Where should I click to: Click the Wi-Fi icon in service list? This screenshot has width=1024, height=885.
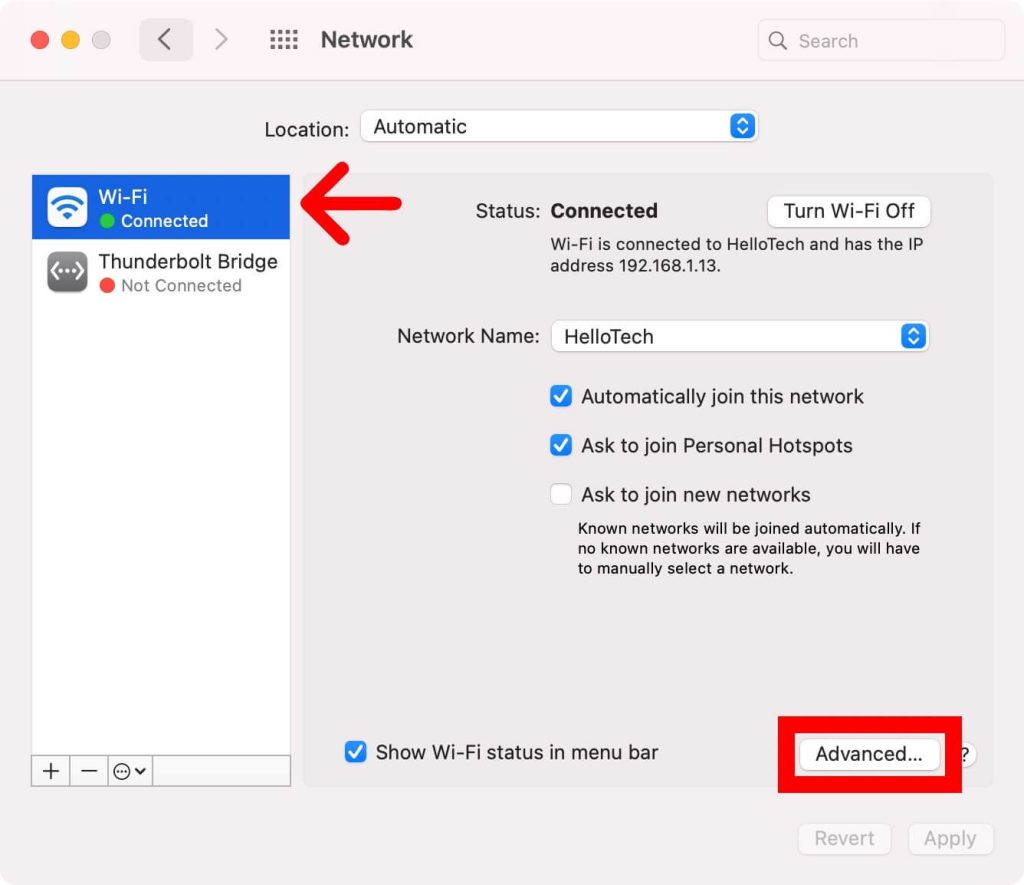tap(68, 208)
